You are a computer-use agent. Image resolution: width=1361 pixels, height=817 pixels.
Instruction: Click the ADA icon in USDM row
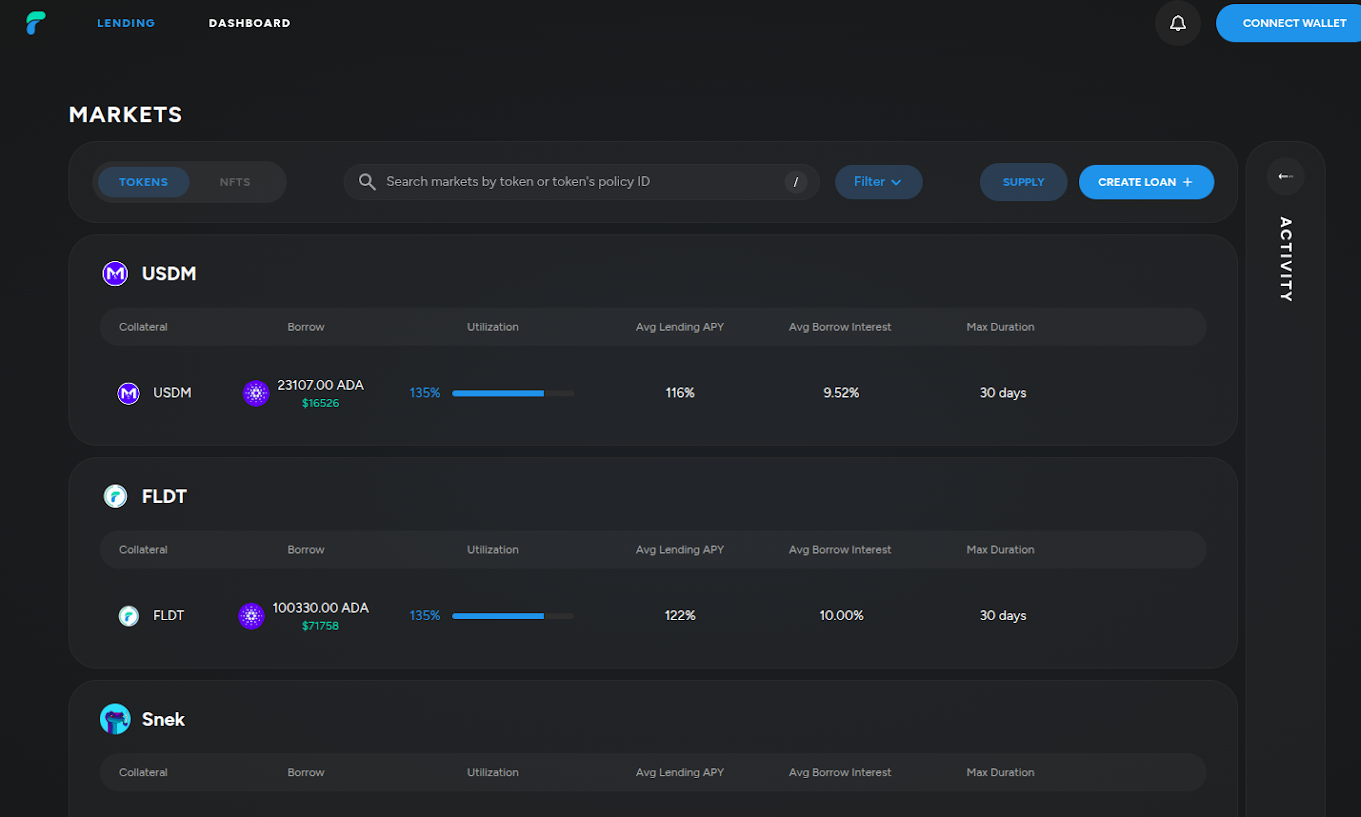coord(256,393)
